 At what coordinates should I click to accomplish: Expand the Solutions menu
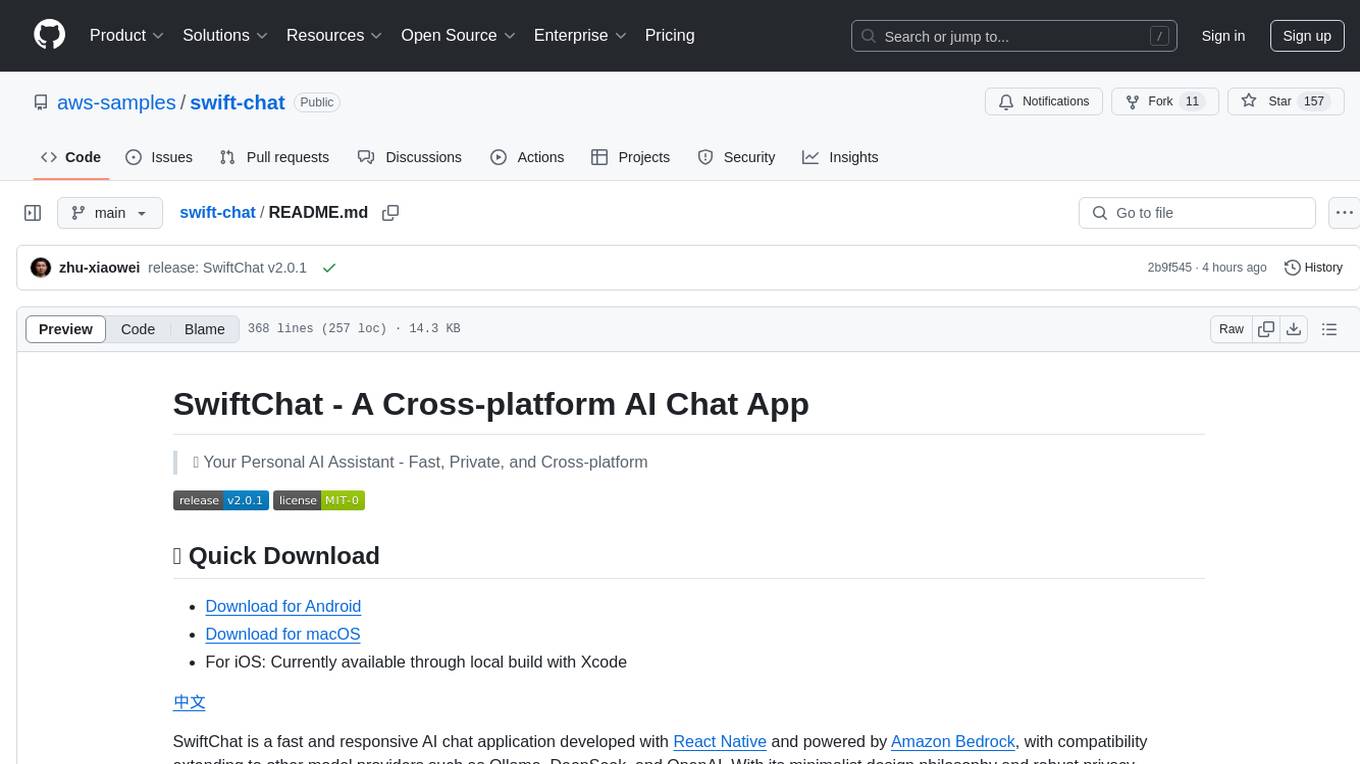tap(225, 35)
